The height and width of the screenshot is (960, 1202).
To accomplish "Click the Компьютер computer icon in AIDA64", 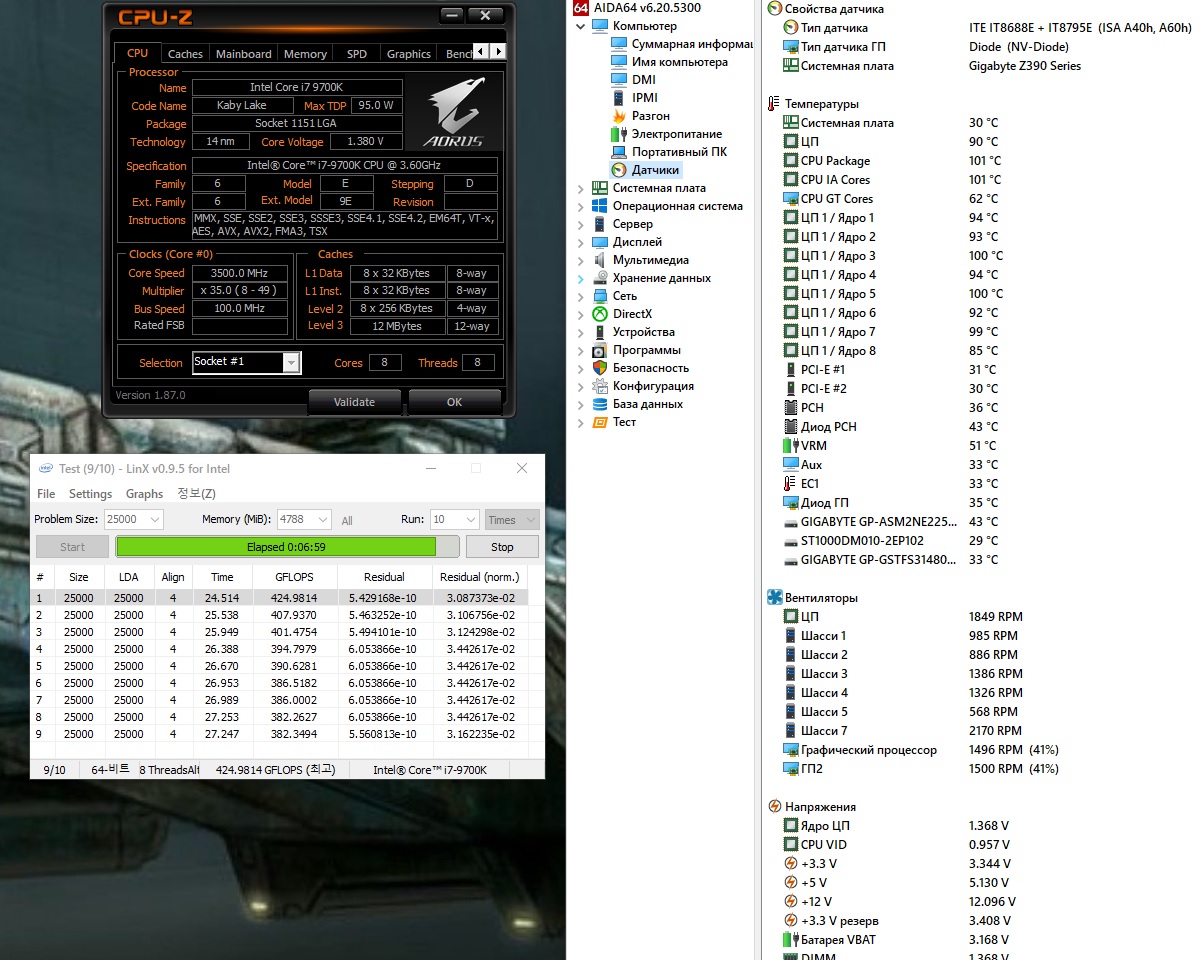I will [600, 26].
